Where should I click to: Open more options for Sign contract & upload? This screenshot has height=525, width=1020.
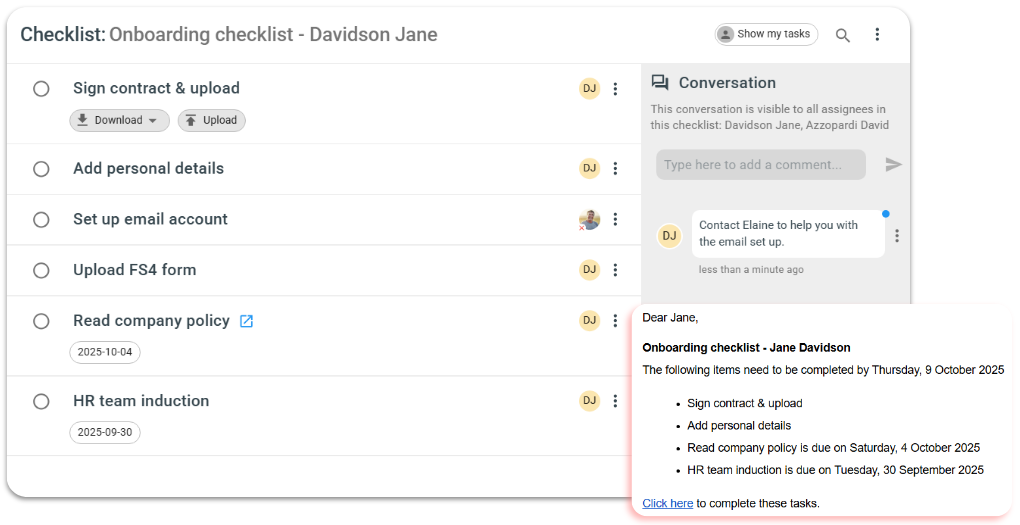[x=615, y=89]
